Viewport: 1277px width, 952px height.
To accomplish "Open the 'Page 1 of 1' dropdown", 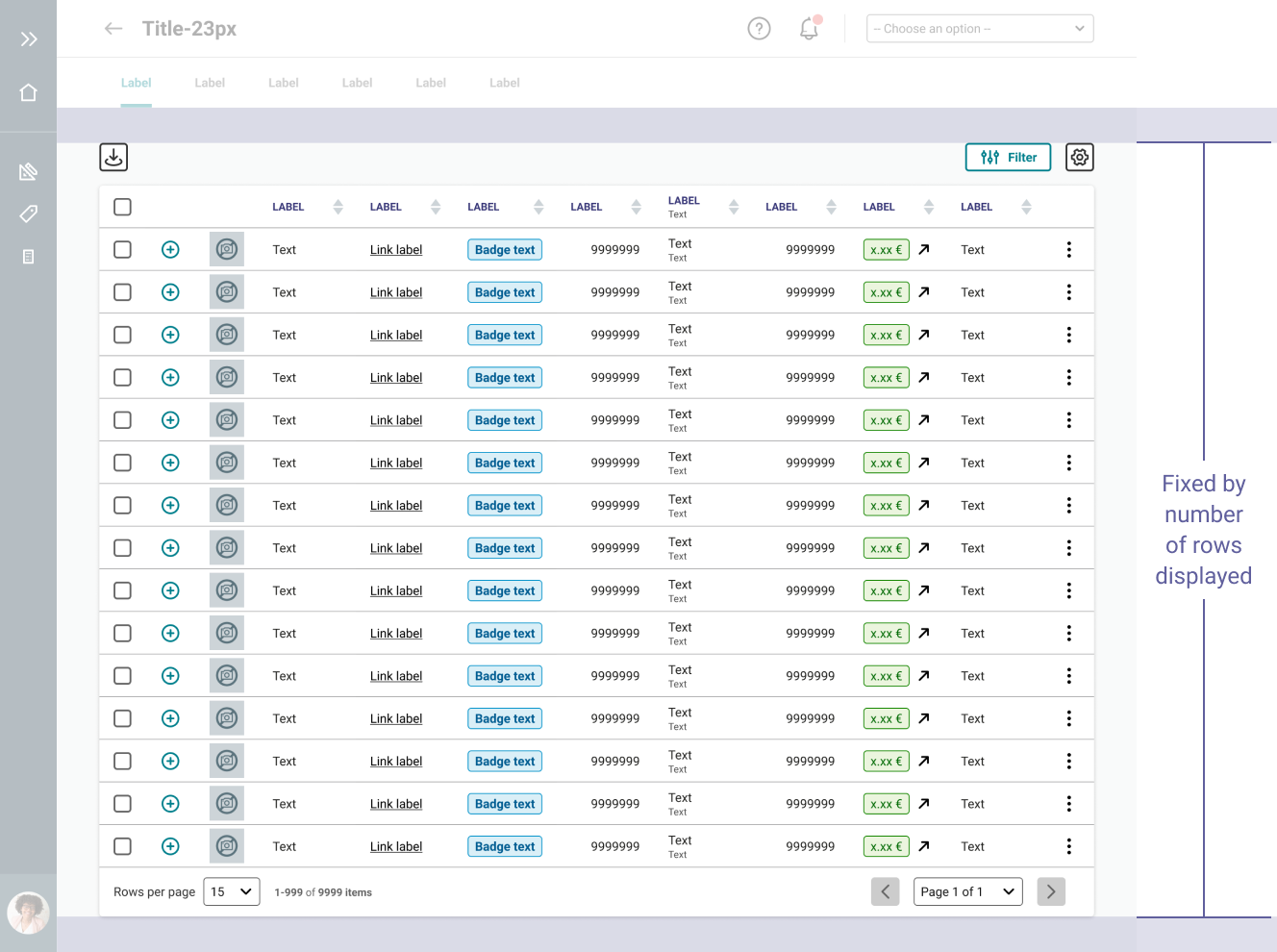I will click(x=967, y=891).
